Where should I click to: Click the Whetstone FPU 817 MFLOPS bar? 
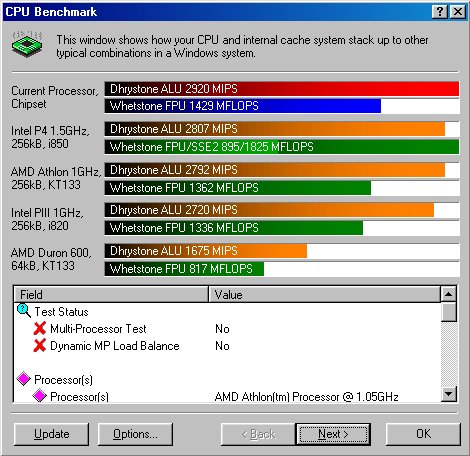(184, 269)
